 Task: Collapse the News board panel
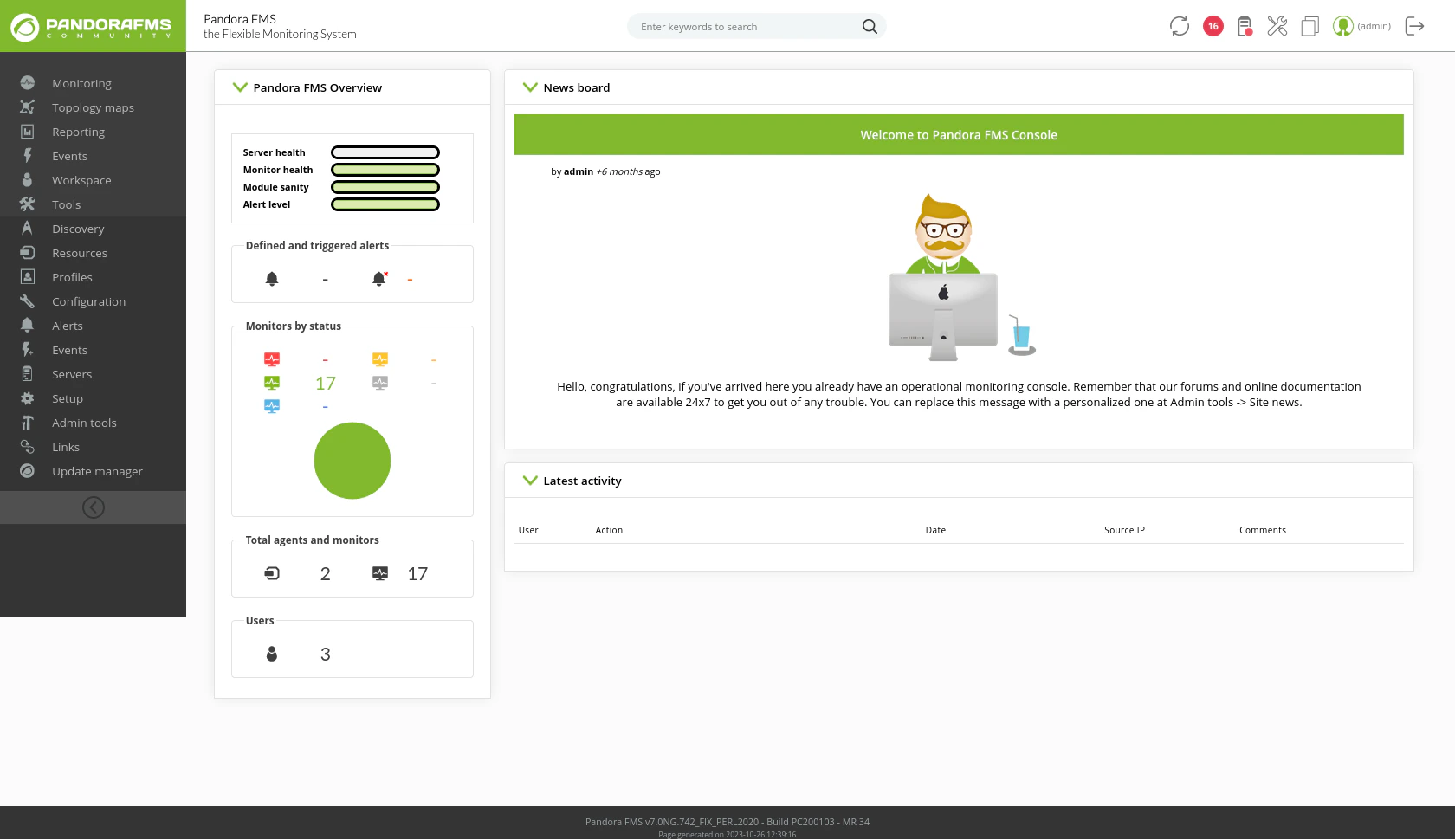[530, 87]
